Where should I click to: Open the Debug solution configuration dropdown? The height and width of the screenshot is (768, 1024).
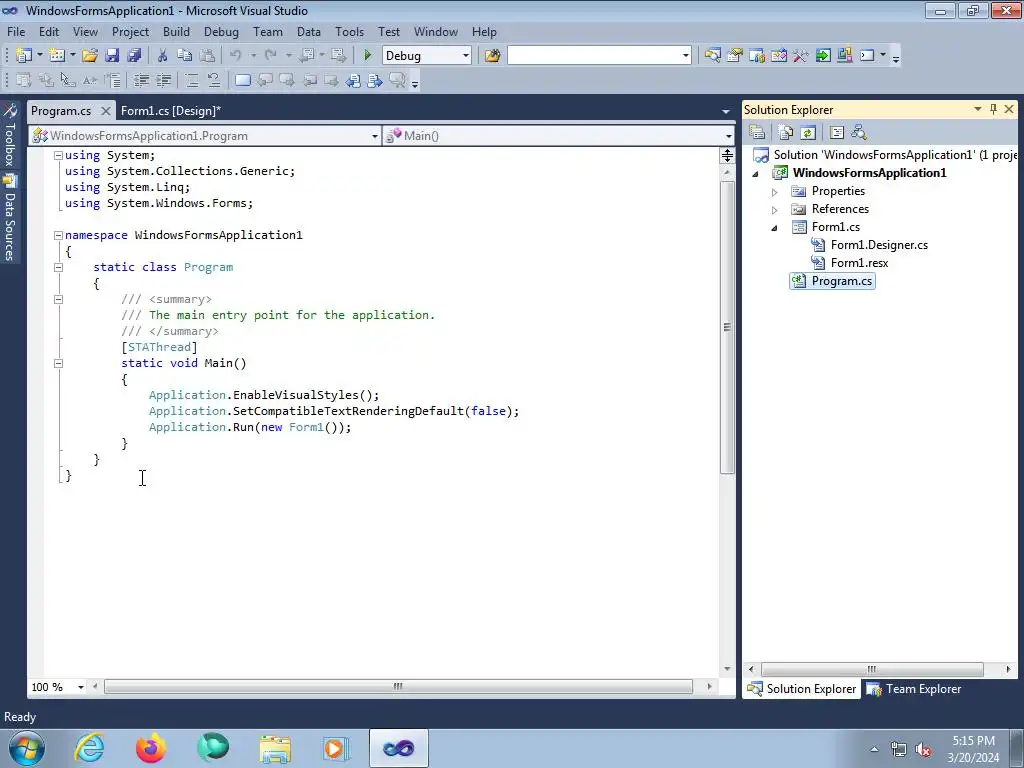pyautogui.click(x=466, y=56)
